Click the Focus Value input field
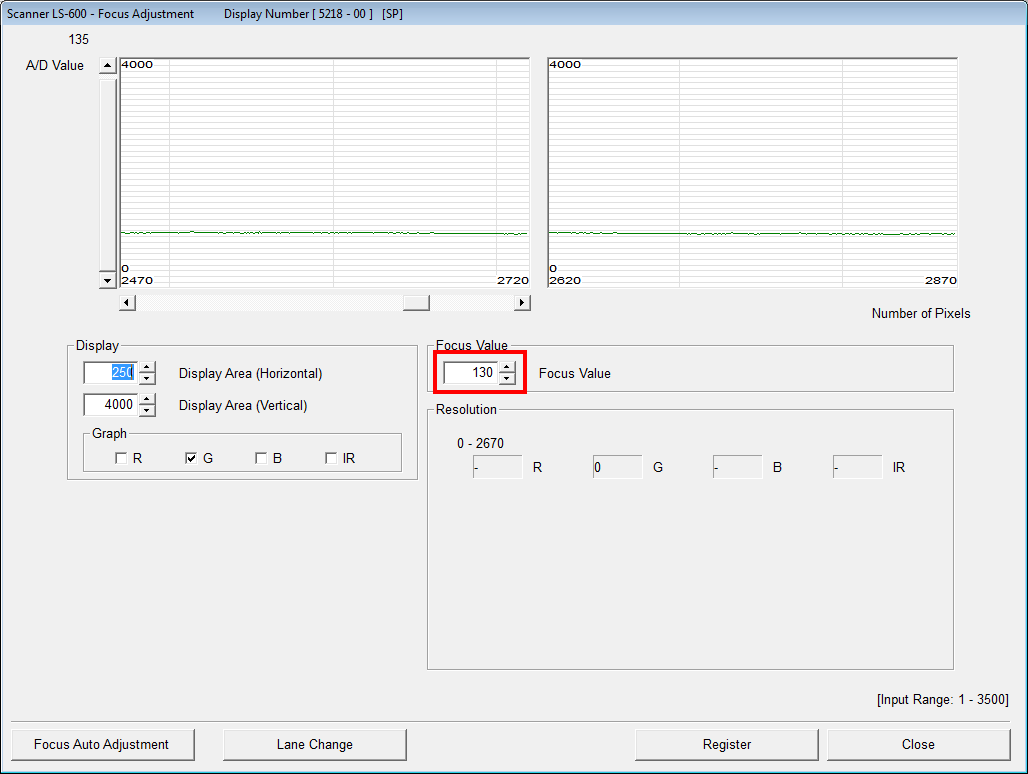1028x774 pixels. tap(471, 373)
